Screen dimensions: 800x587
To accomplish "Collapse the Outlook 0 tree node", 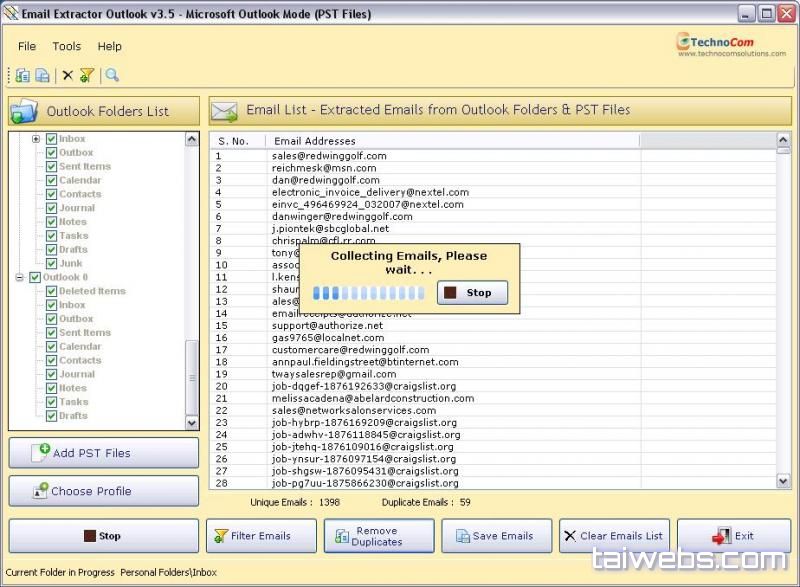I will pos(20,277).
